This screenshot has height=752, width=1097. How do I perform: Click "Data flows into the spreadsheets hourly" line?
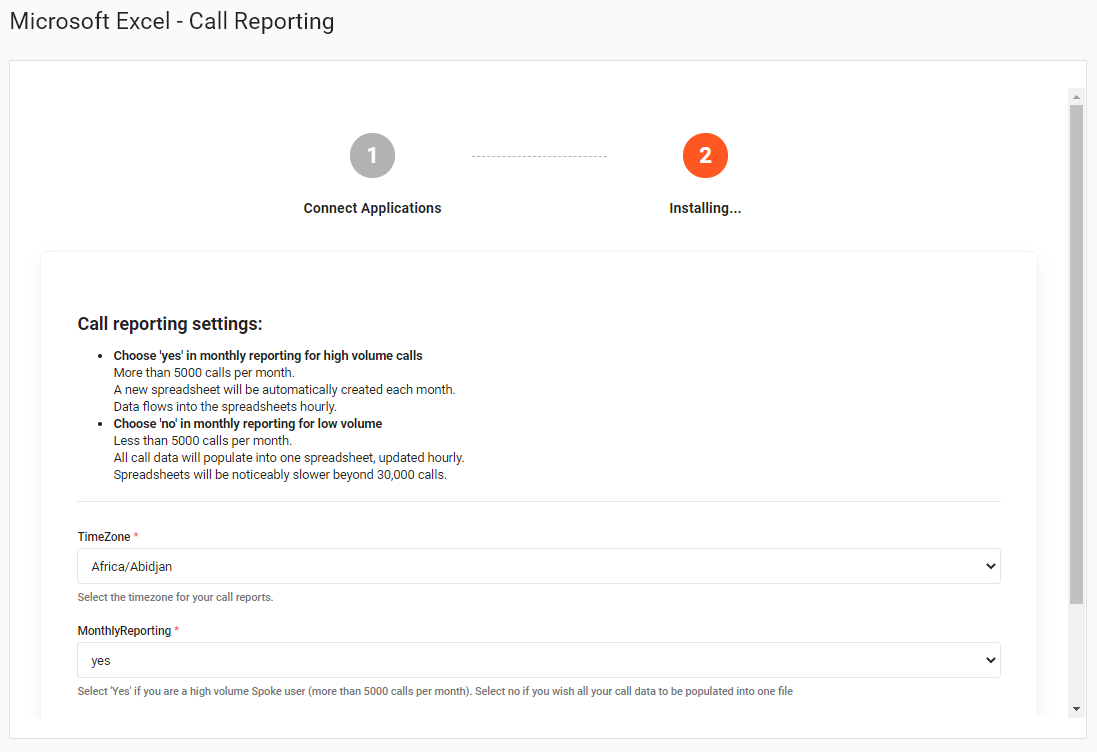tap(225, 406)
